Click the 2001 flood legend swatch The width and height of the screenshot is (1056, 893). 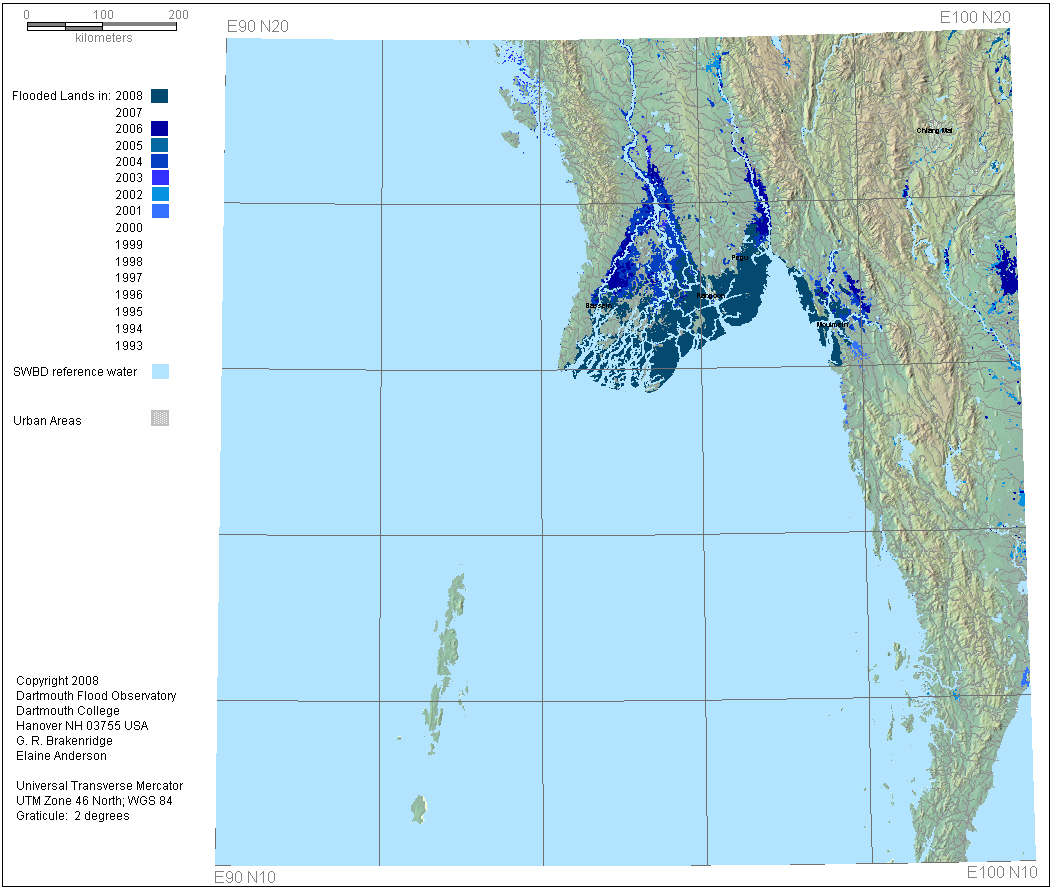coord(160,211)
